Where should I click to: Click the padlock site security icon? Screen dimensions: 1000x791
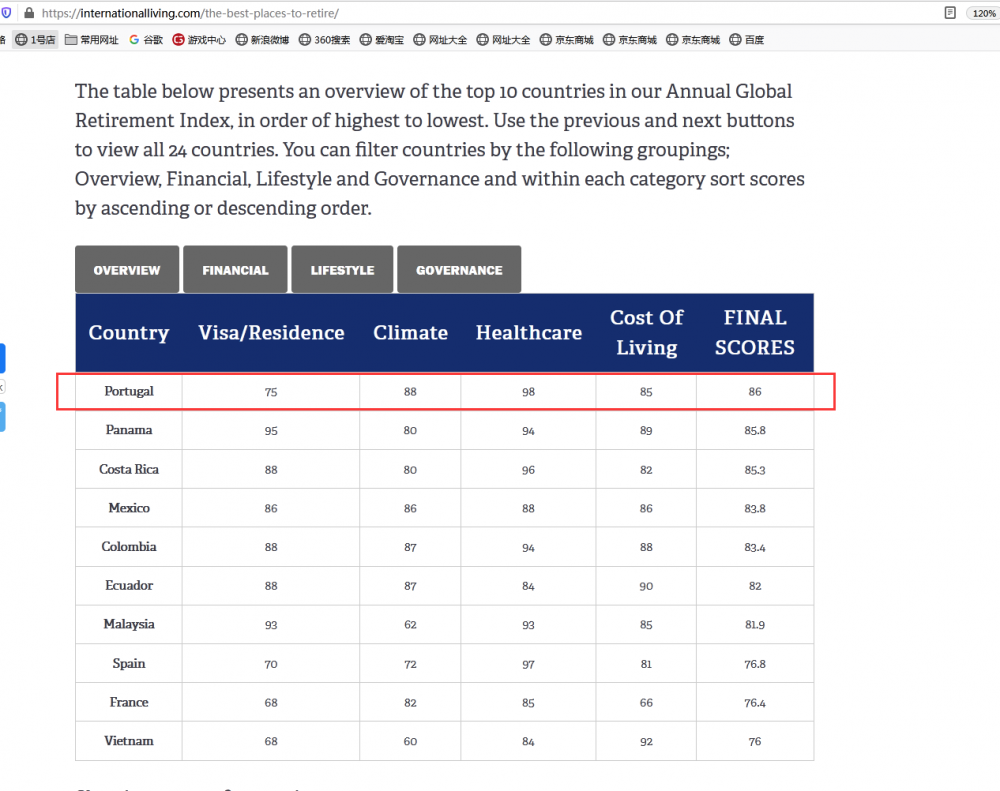coord(29,13)
